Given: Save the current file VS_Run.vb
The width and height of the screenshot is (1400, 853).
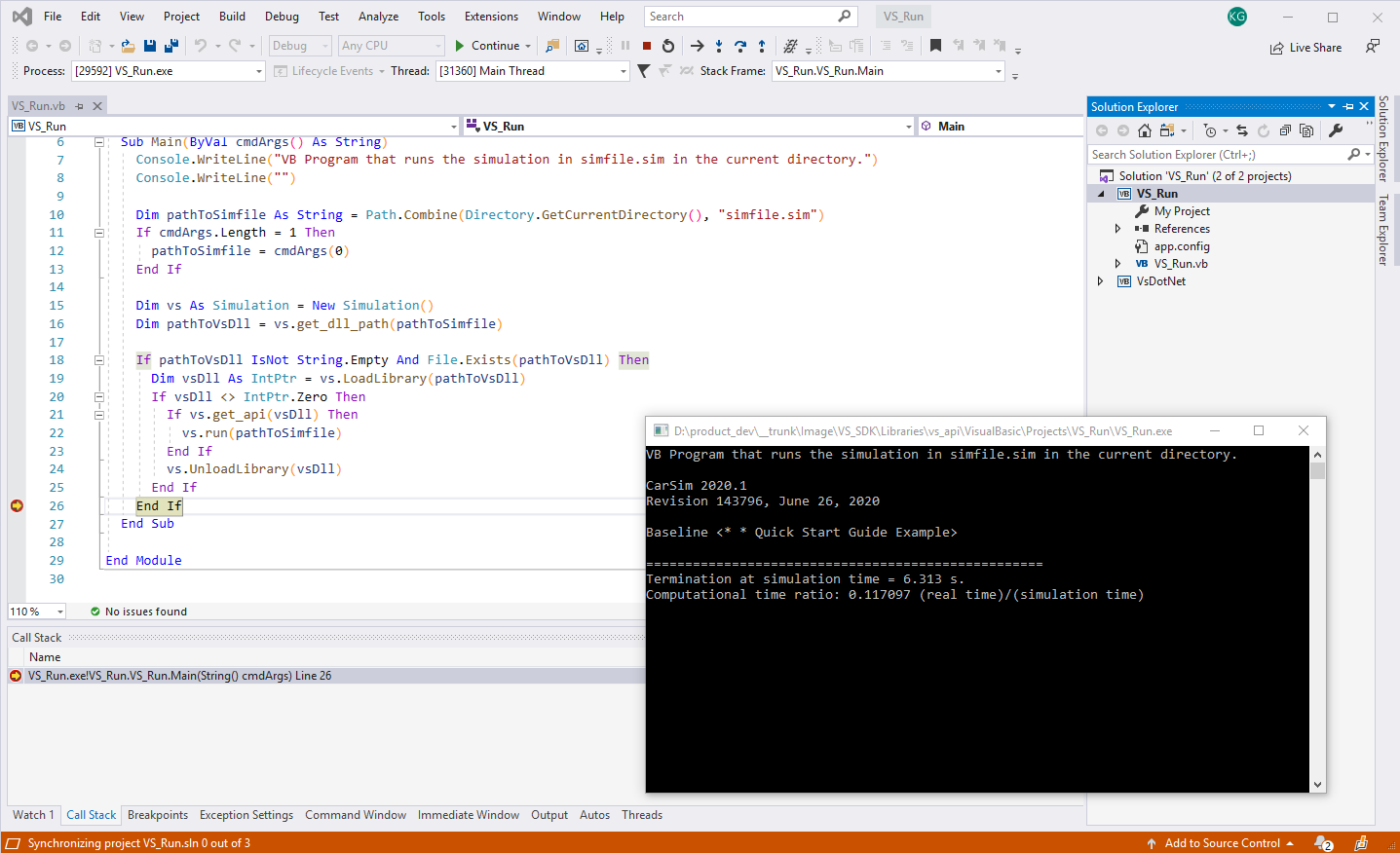Looking at the screenshot, I should click(x=150, y=46).
